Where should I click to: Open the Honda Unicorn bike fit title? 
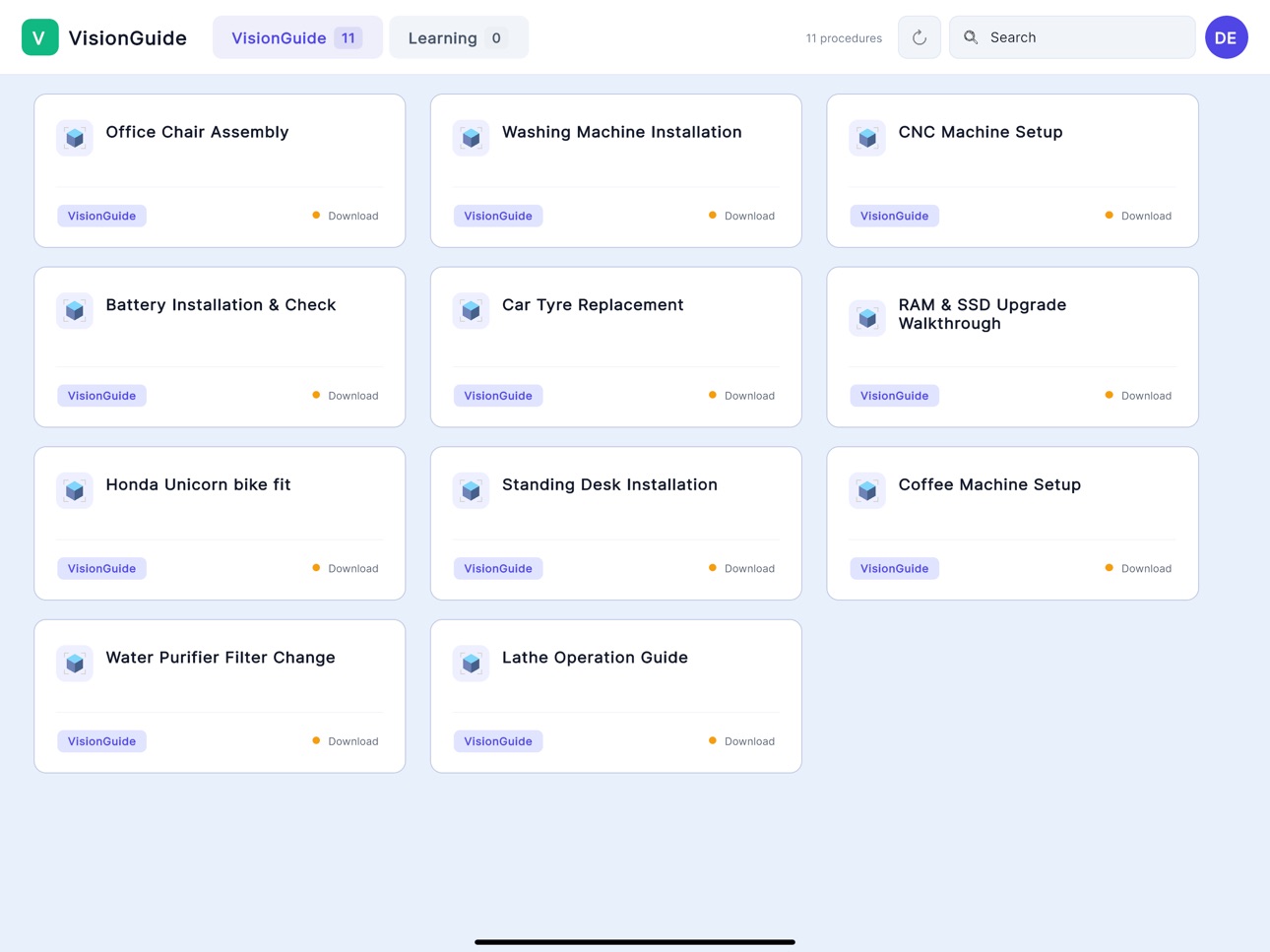click(x=198, y=484)
